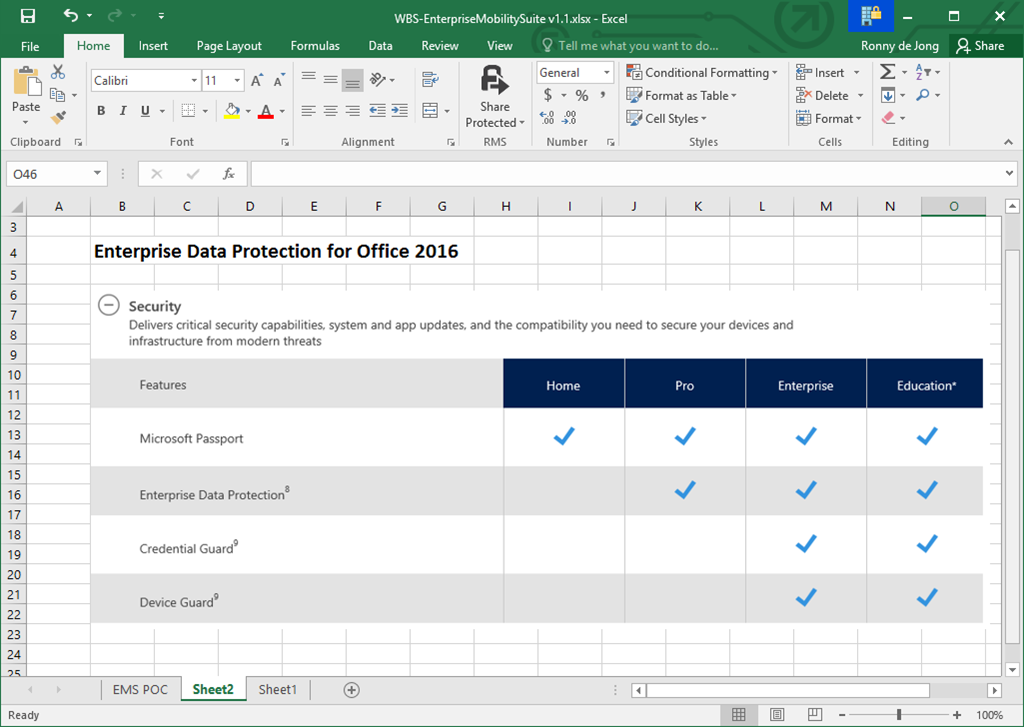
Task: Switch to Page Layout view in status bar
Action: tap(777, 715)
